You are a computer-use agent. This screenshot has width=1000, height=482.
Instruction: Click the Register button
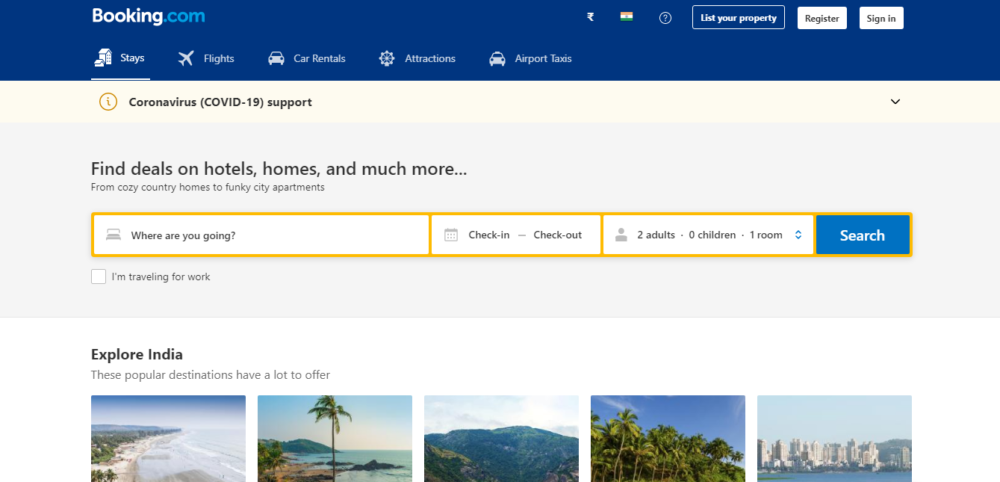click(x=822, y=18)
